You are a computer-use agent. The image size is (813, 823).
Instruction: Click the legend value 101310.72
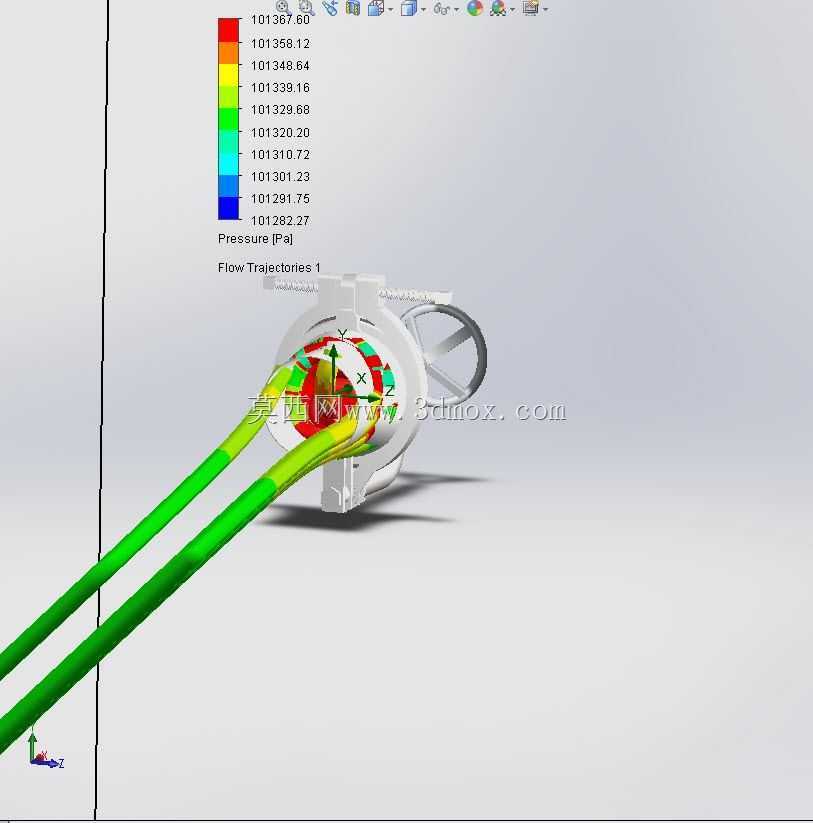point(280,155)
